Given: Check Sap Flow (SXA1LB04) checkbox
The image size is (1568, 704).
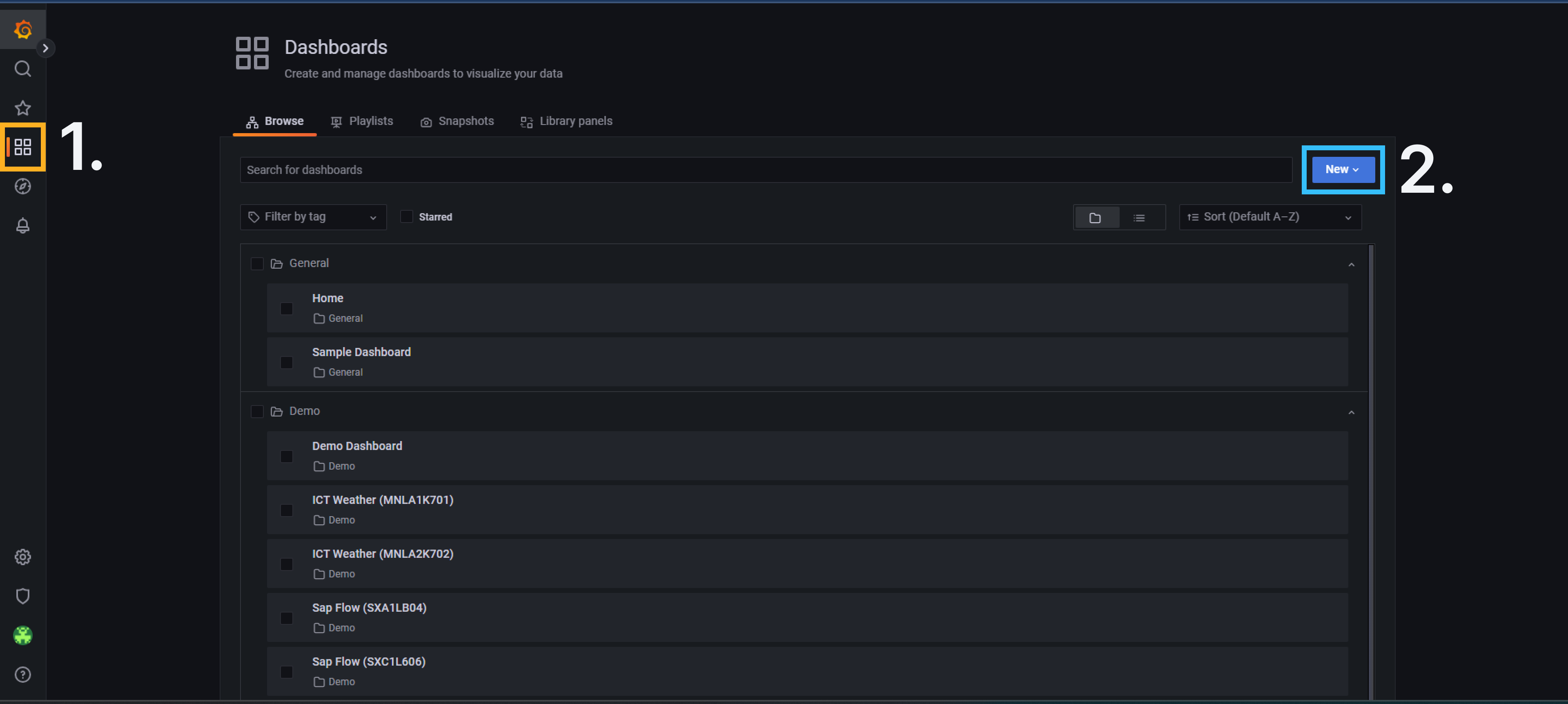Looking at the screenshot, I should click(286, 618).
